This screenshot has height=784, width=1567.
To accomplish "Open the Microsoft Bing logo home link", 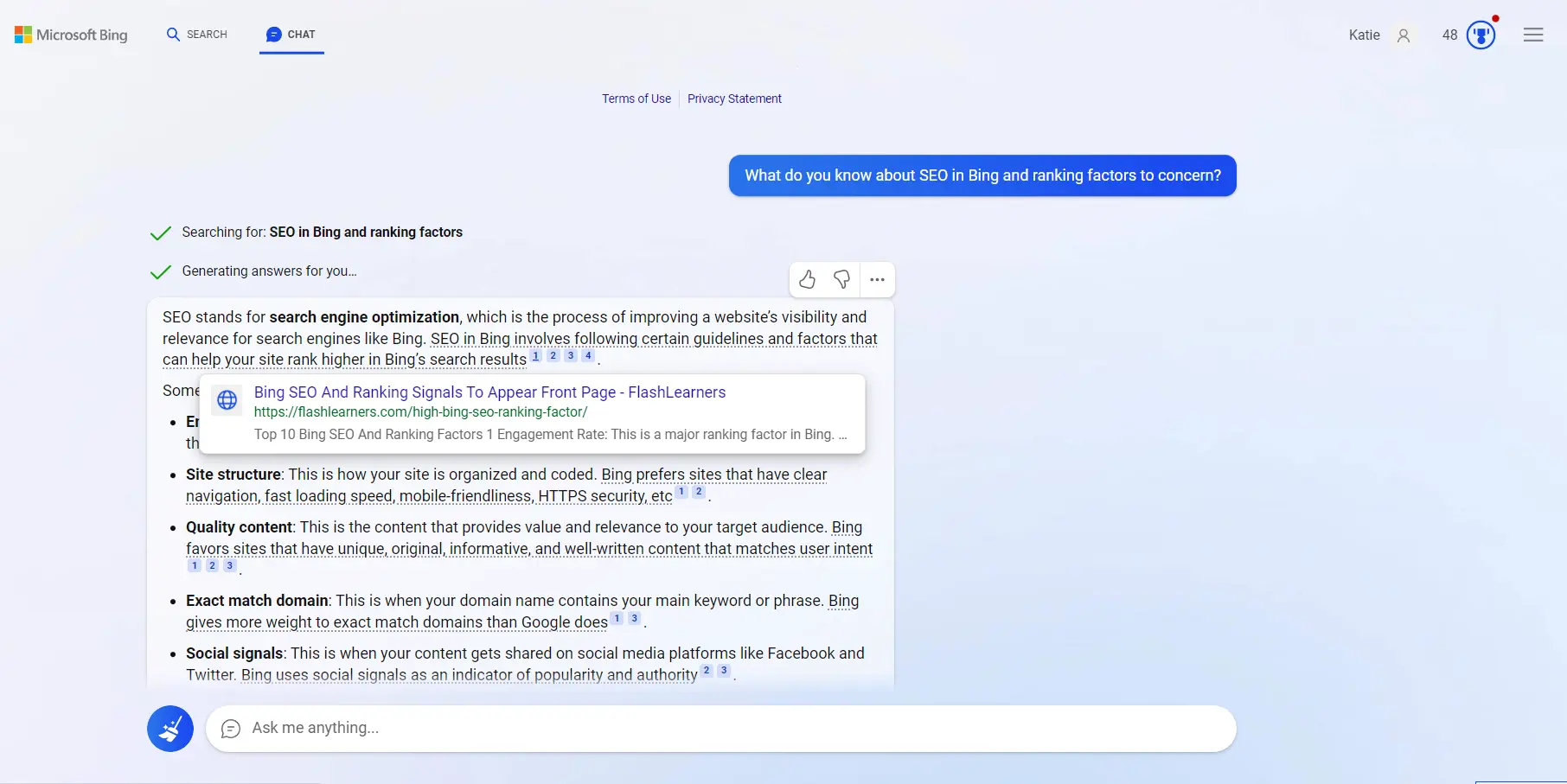I will [71, 35].
